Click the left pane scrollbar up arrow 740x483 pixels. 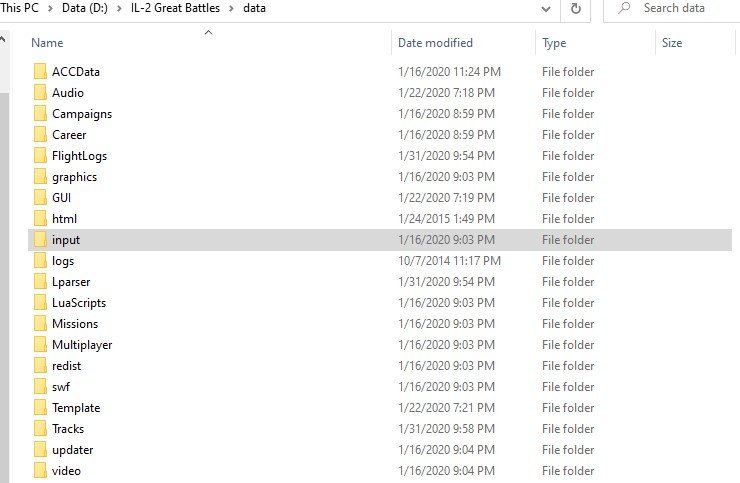[x=3, y=40]
